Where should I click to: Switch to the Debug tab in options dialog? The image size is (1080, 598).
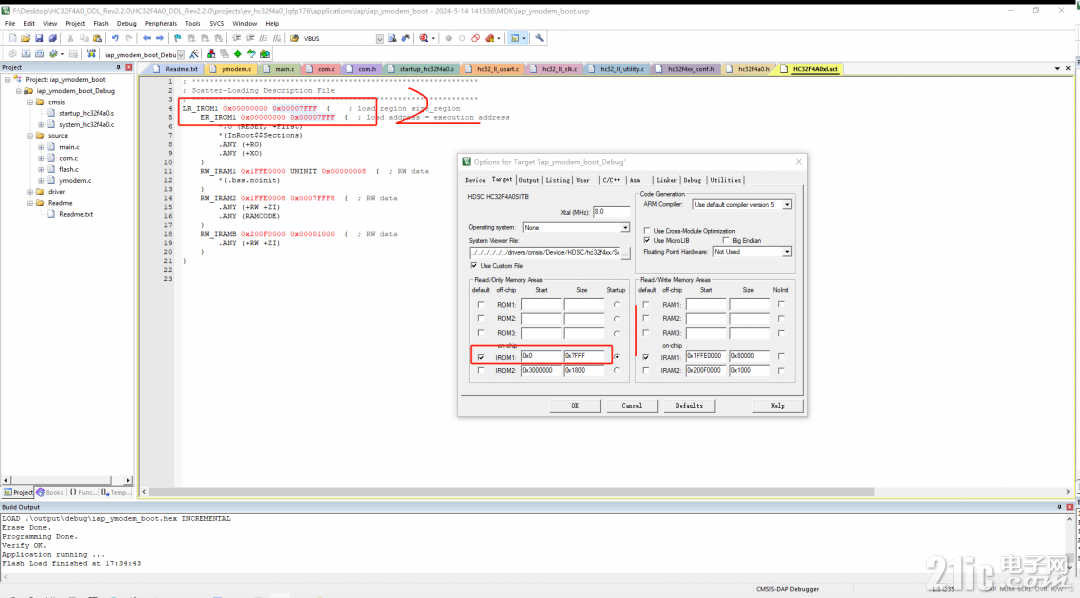(x=692, y=181)
